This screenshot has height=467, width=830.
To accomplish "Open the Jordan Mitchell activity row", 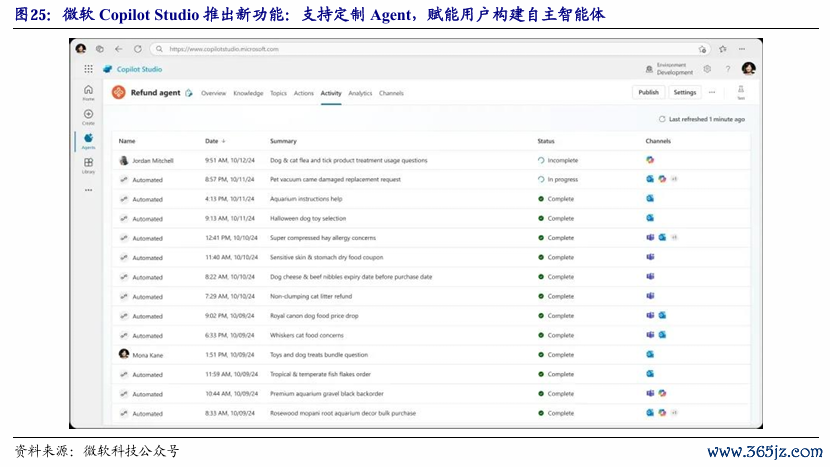I will click(x=431, y=160).
